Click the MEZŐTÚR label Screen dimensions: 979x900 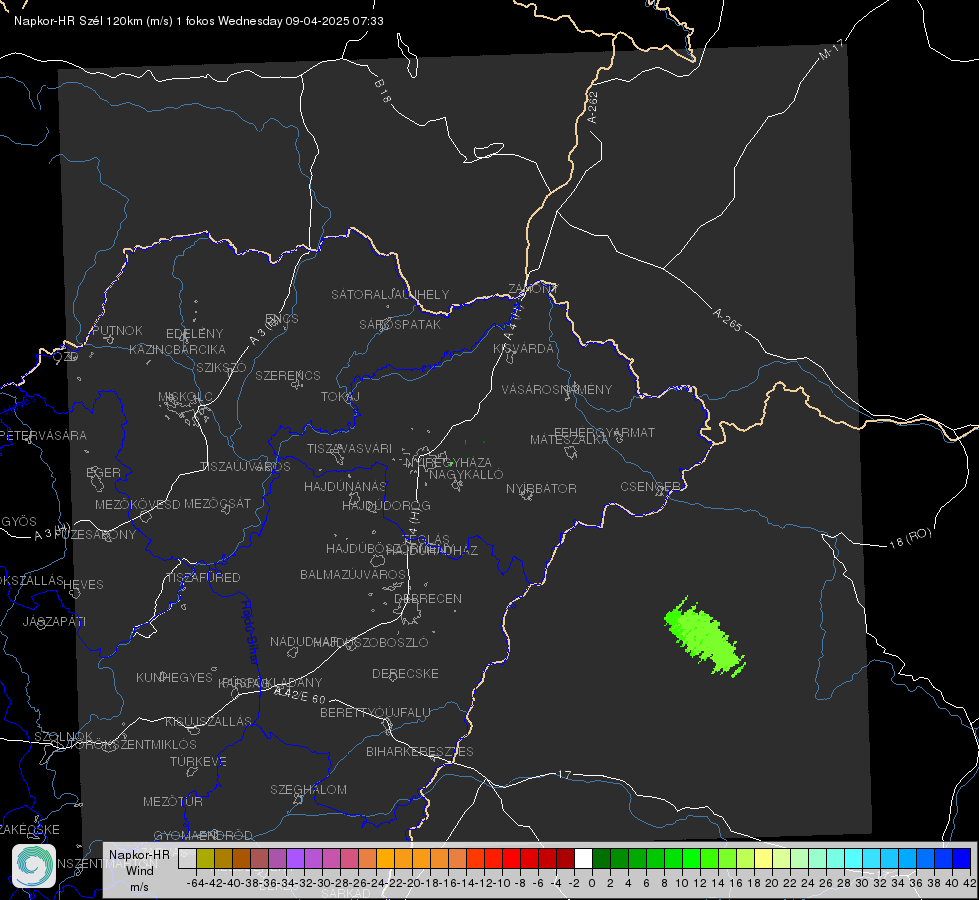click(173, 801)
